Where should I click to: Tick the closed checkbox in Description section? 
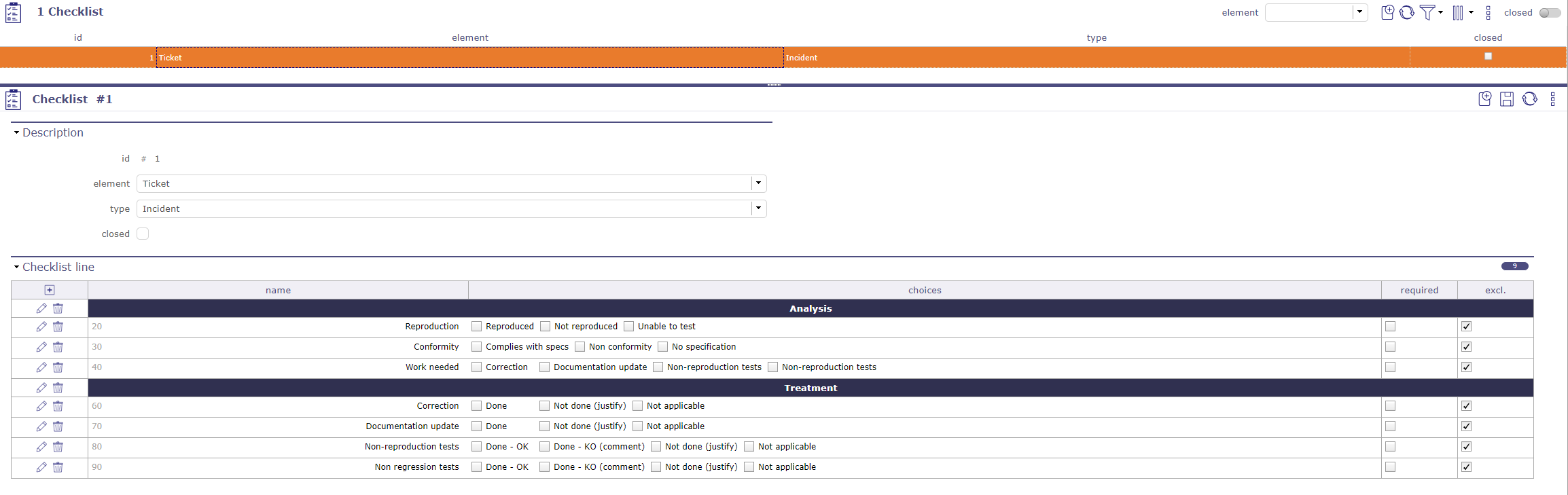143,234
